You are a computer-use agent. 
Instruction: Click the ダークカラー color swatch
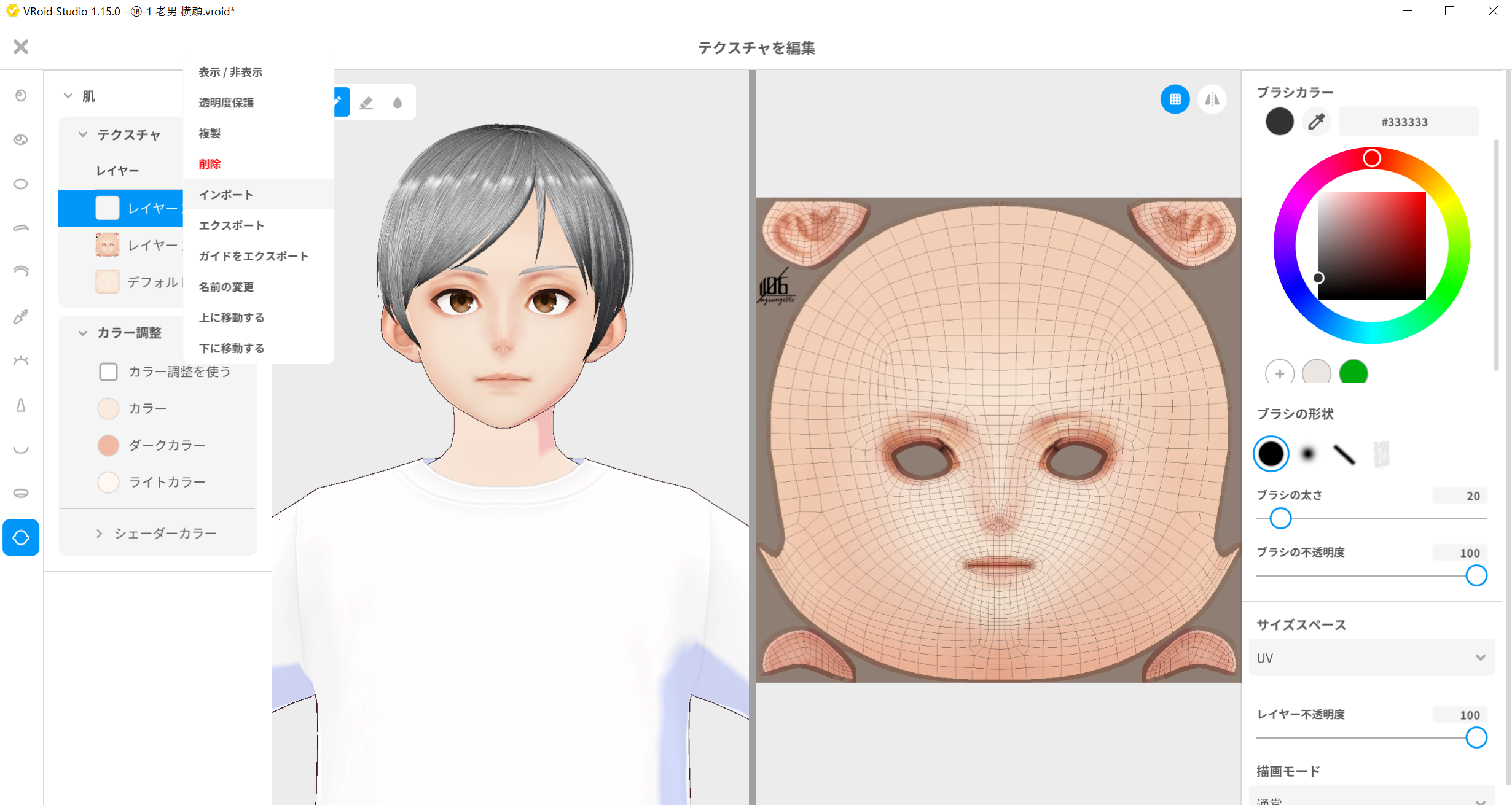pyautogui.click(x=108, y=445)
